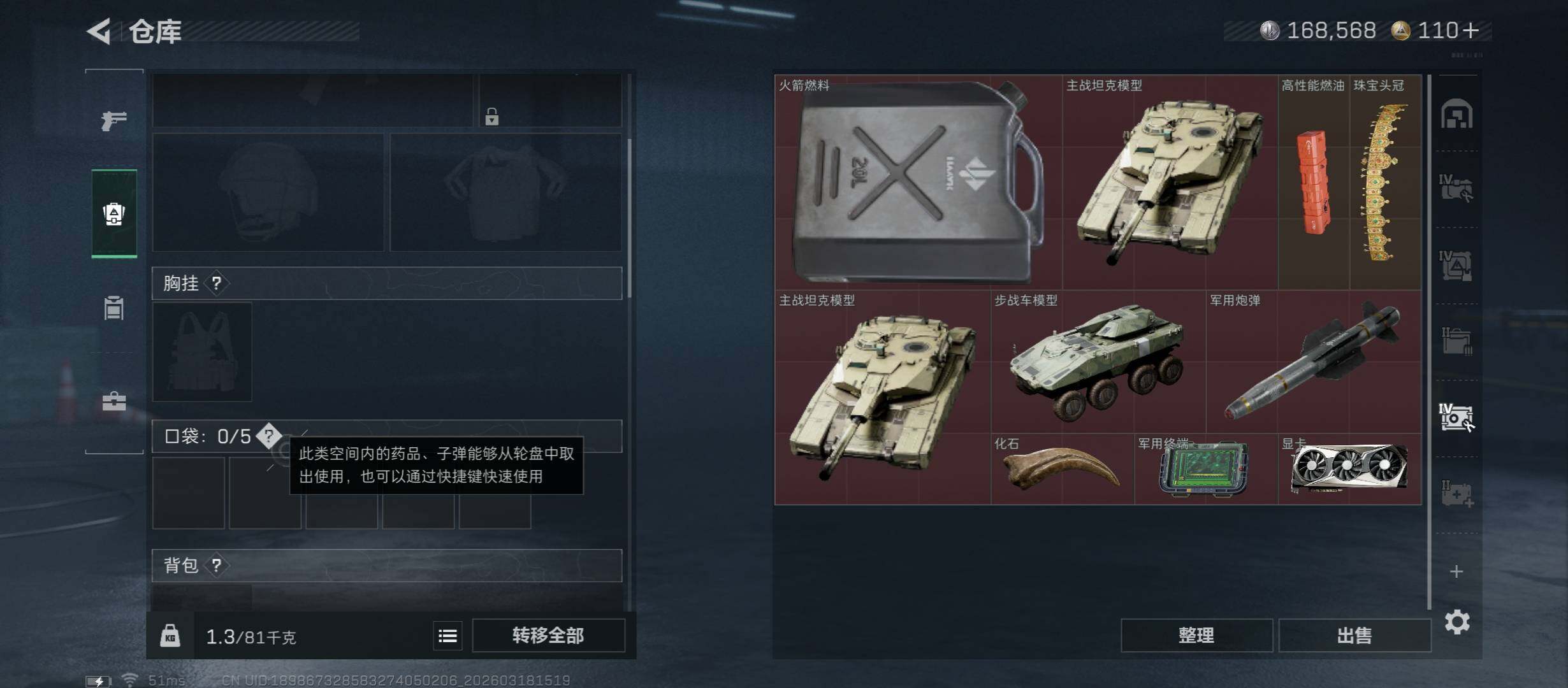1568x688 pixels.
Task: Open the weapons tab with pistol icon
Action: 114,120
